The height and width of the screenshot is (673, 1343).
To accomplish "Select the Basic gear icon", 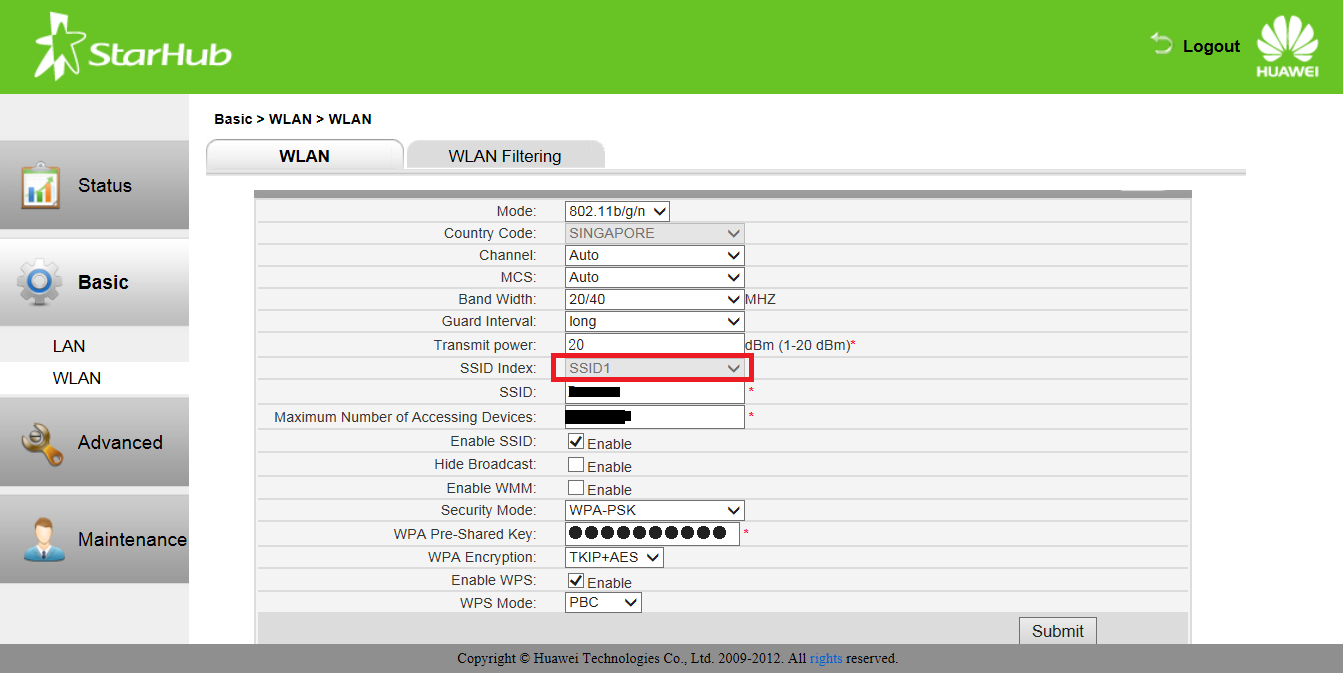I will pyautogui.click(x=41, y=283).
